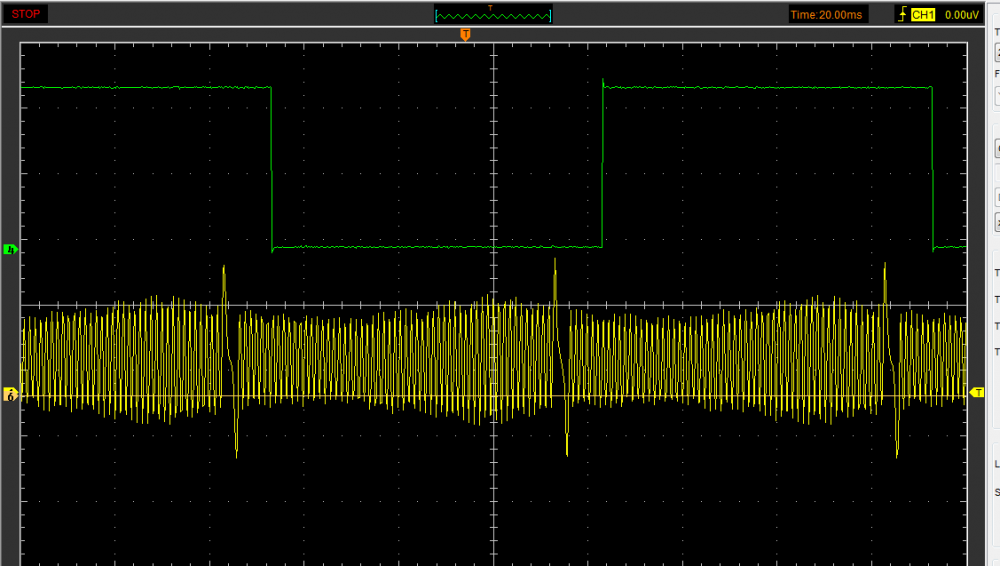Click the red STOP status indicator
This screenshot has width=1000, height=566.
(26, 14)
